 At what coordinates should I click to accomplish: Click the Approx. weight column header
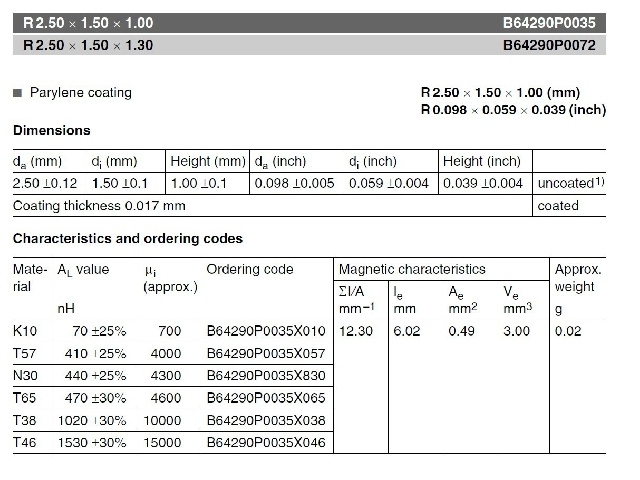577,278
